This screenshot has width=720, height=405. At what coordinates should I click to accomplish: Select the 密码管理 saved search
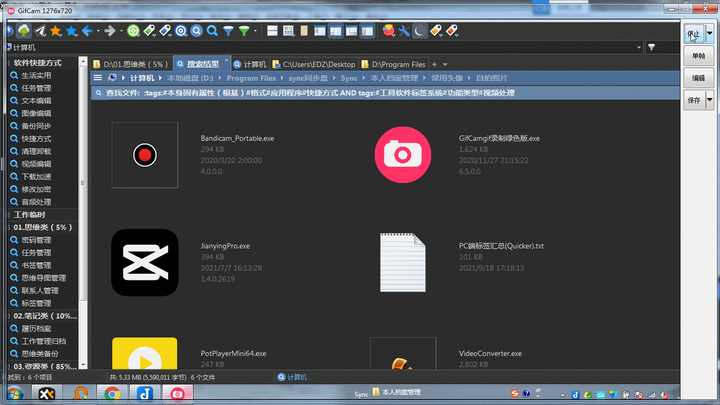(x=36, y=240)
